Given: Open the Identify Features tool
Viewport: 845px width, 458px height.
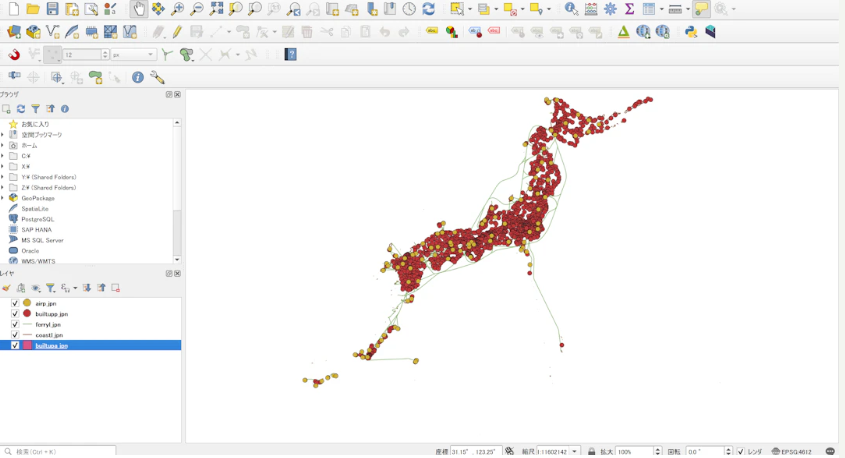Looking at the screenshot, I should [571, 9].
